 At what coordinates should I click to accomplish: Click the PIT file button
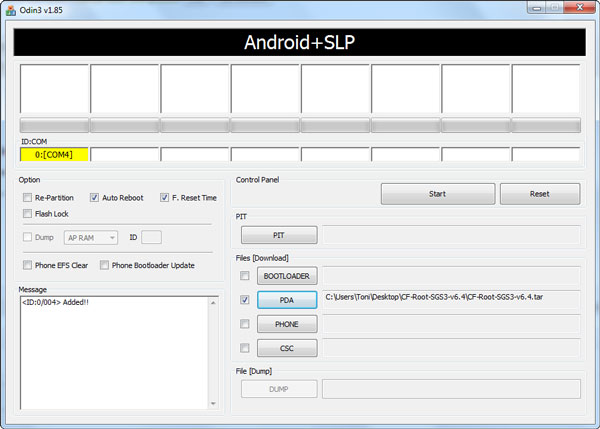coord(278,235)
